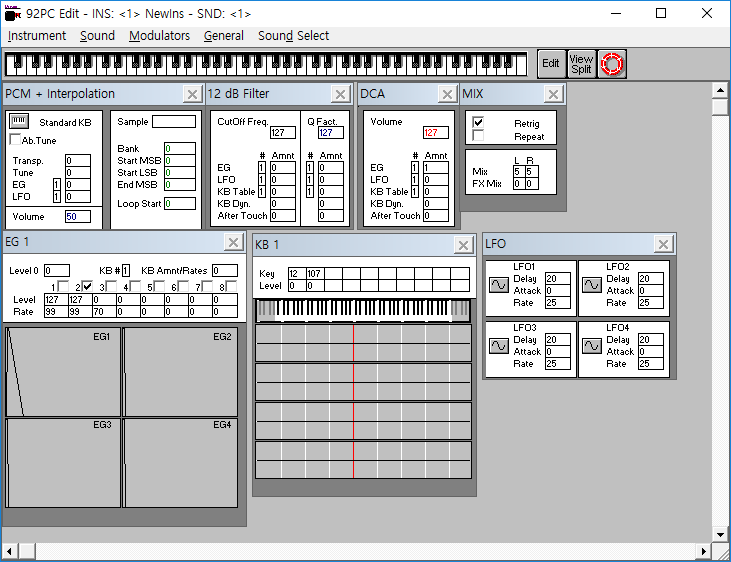Viewport: 731px width, 562px height.
Task: Check EG stage 8 checkbox
Action: 231,285
